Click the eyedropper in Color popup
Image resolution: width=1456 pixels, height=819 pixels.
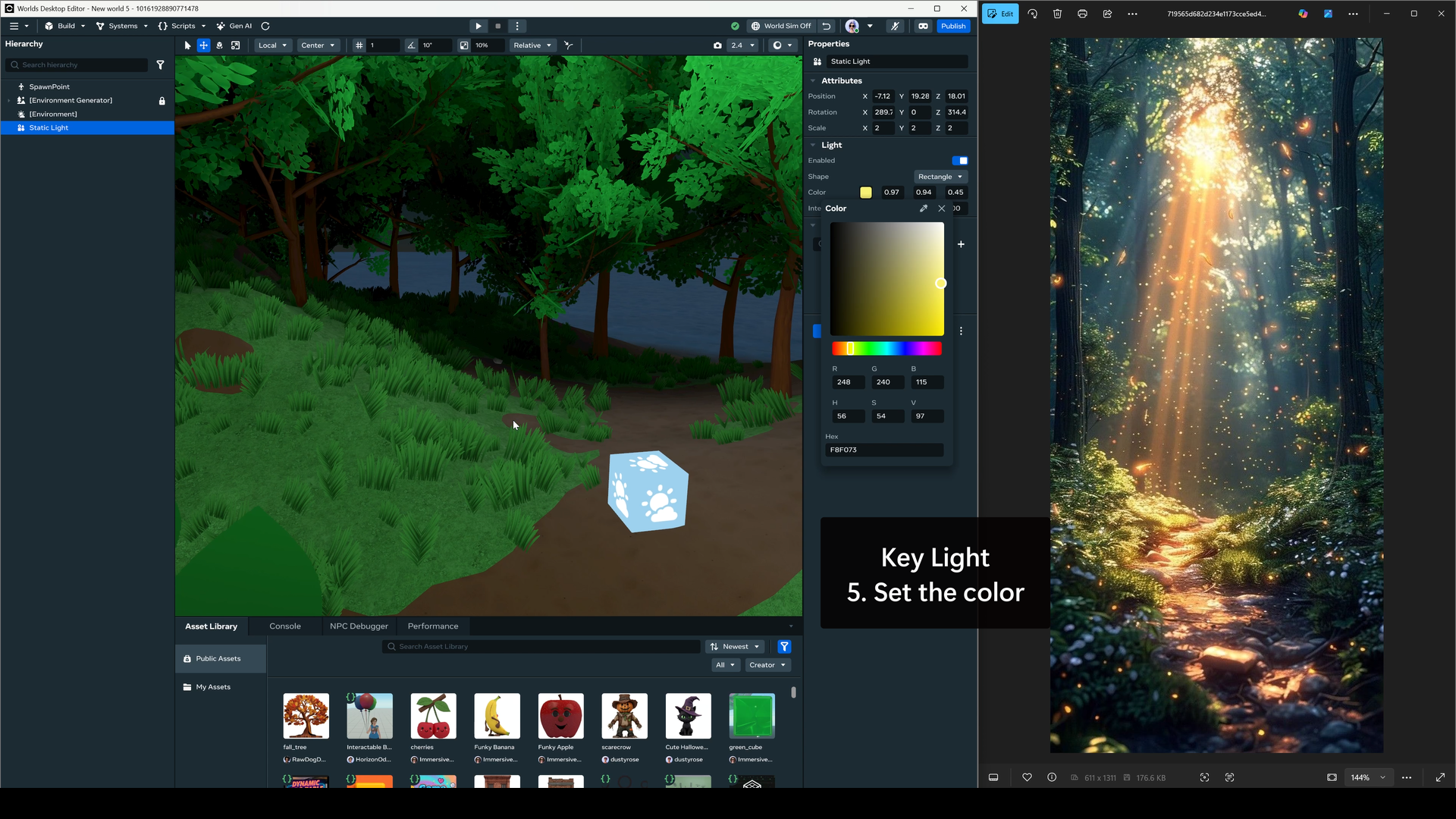click(x=923, y=209)
